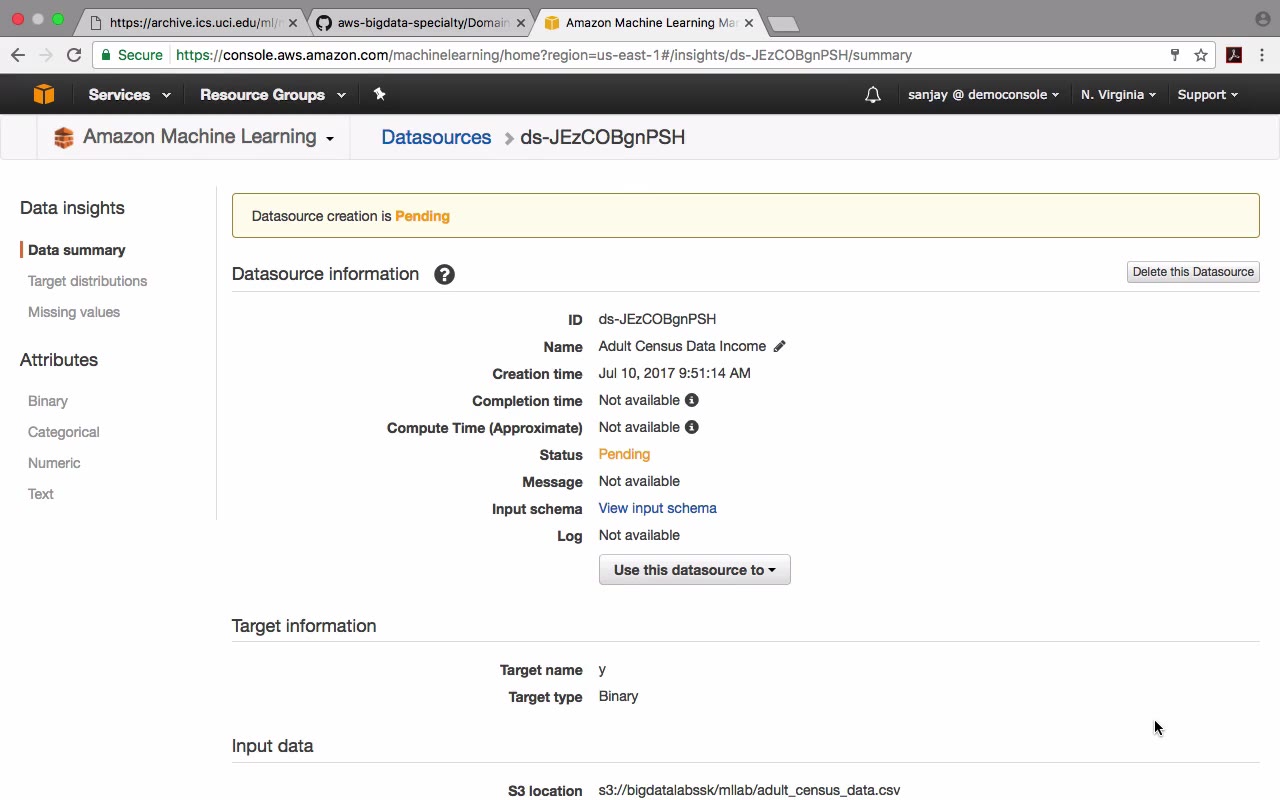Expand the Resource Groups dropdown

[272, 95]
